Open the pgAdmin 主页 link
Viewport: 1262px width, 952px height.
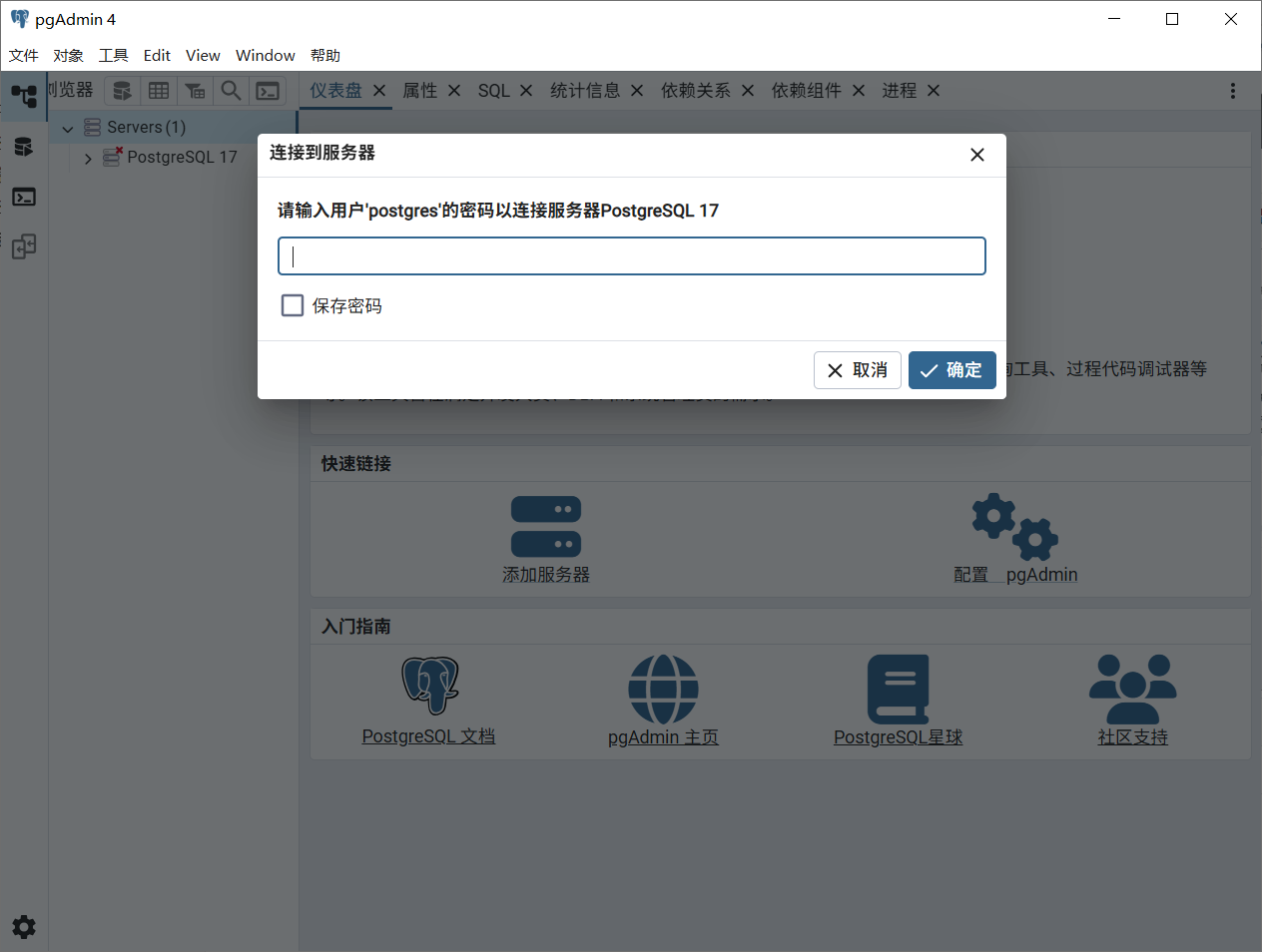(663, 737)
